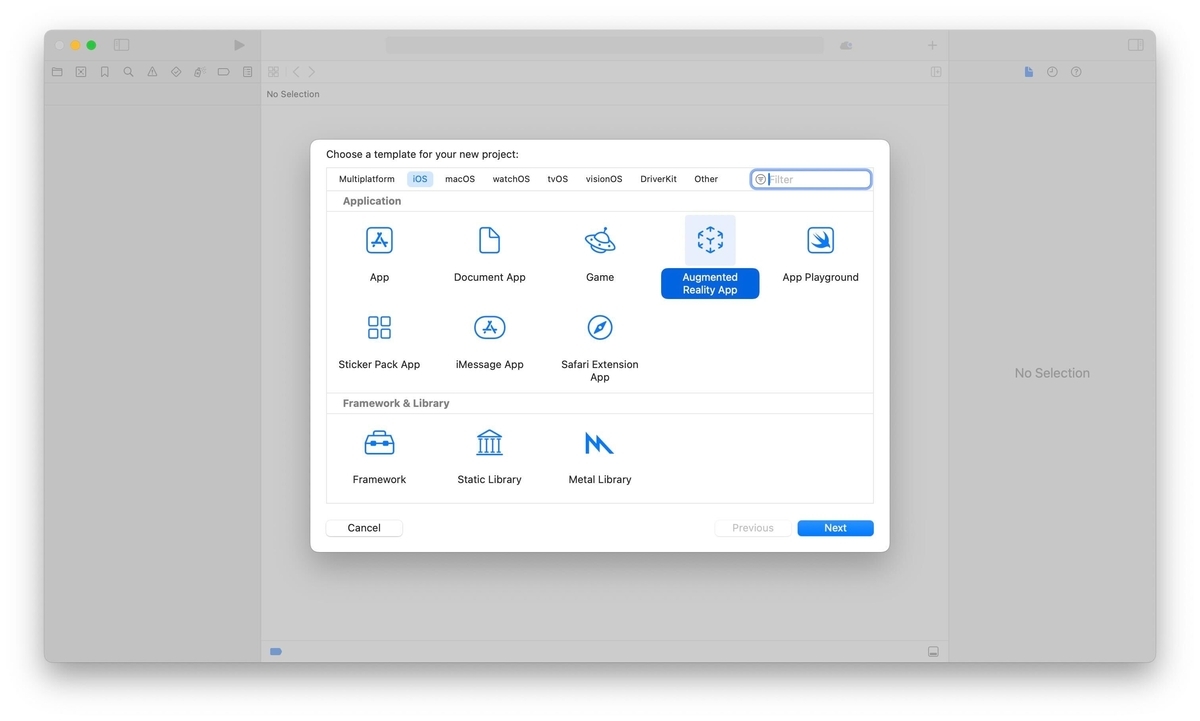Click the Previous button

[x=753, y=528]
